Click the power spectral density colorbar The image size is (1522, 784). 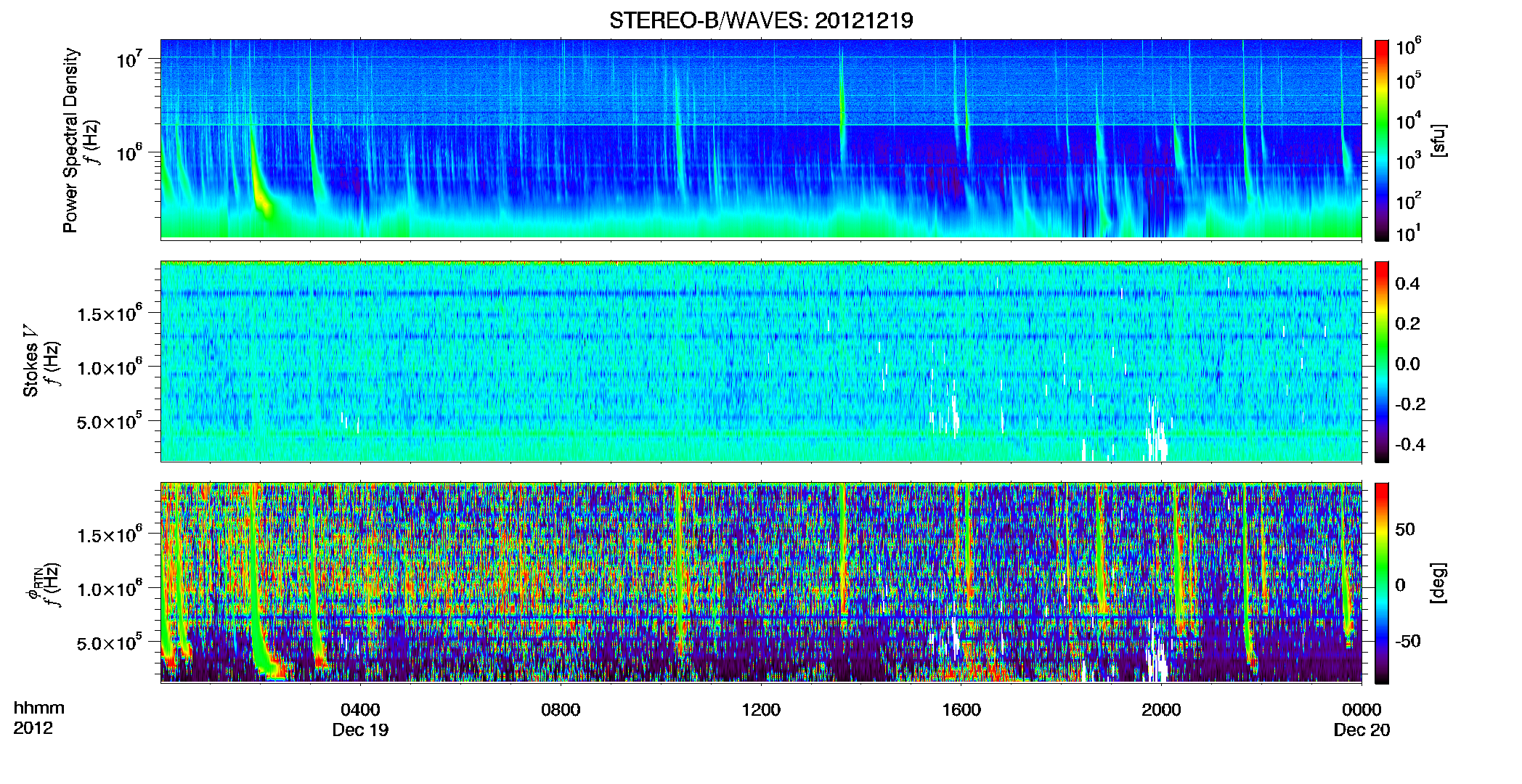(x=1382, y=140)
